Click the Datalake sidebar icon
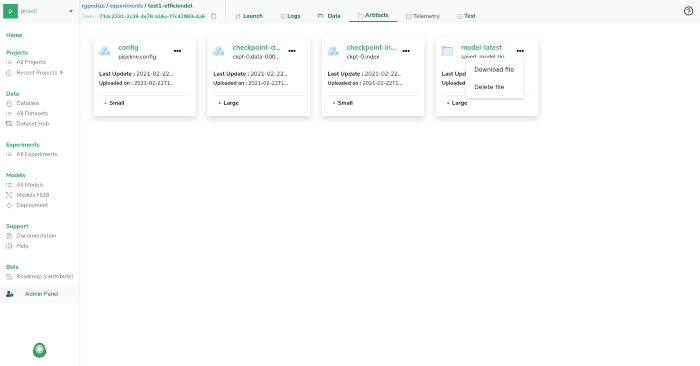 pyautogui.click(x=9, y=103)
